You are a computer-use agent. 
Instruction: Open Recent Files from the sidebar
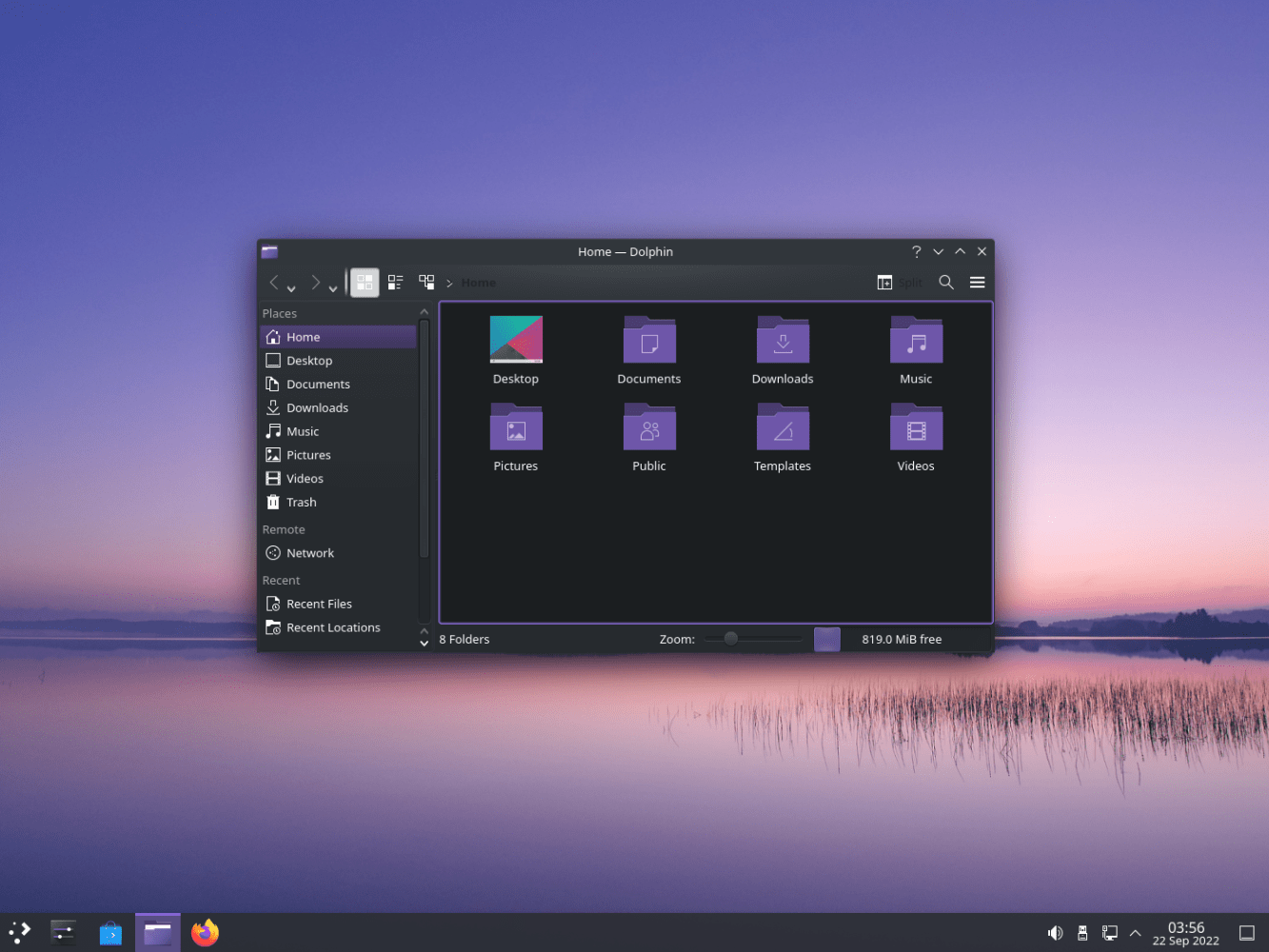tap(319, 603)
